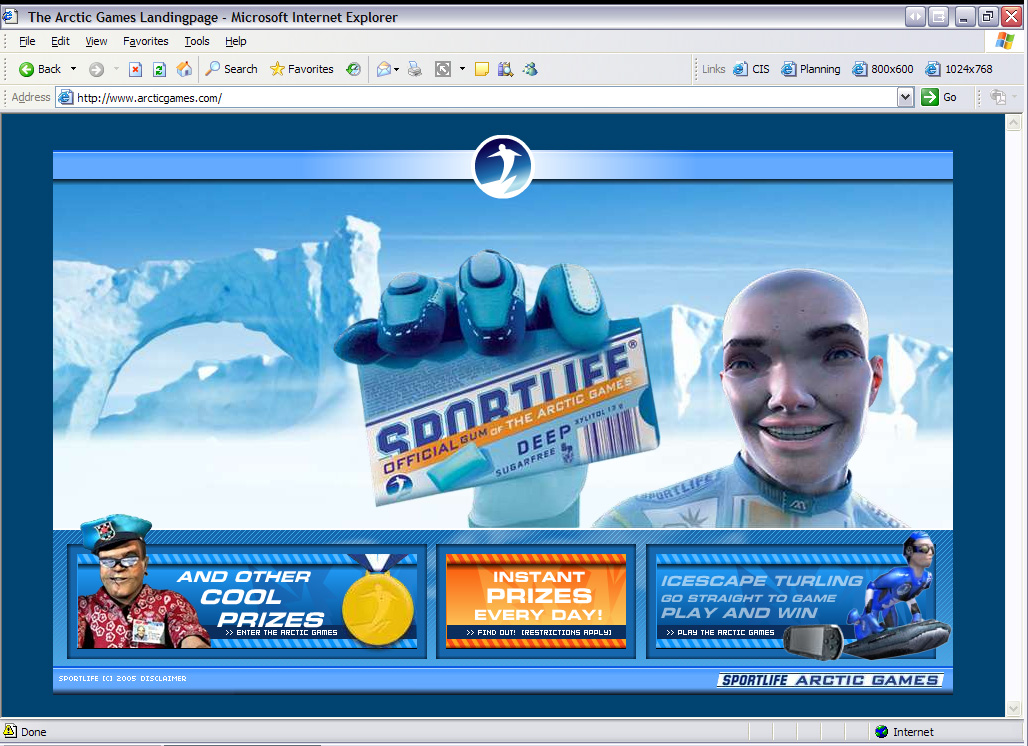Click the PSP console image
Screen dimensions: 1028x746
pos(813,642)
